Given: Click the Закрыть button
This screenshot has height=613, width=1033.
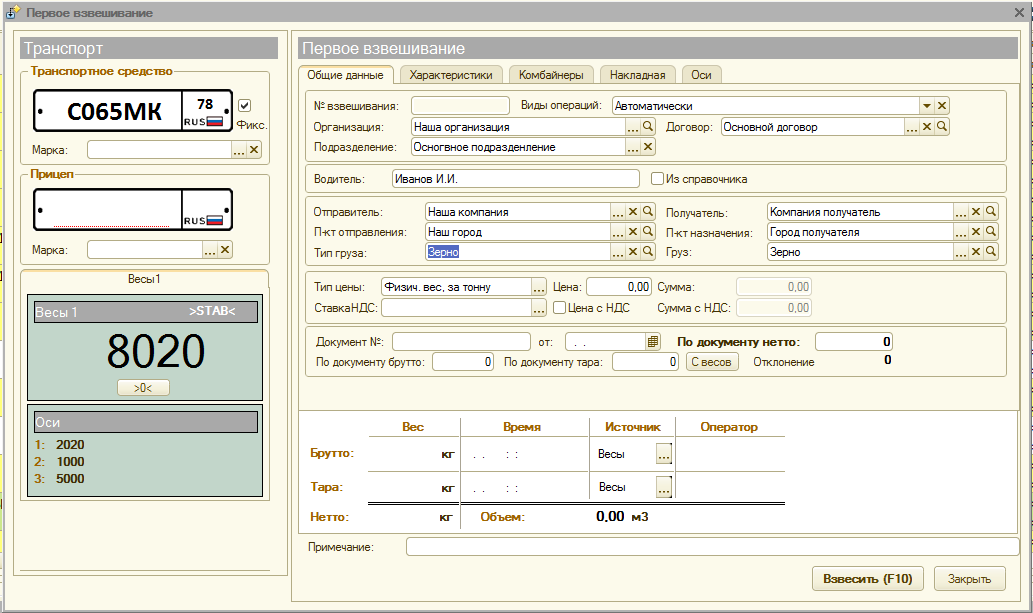Looking at the screenshot, I should tap(969, 579).
